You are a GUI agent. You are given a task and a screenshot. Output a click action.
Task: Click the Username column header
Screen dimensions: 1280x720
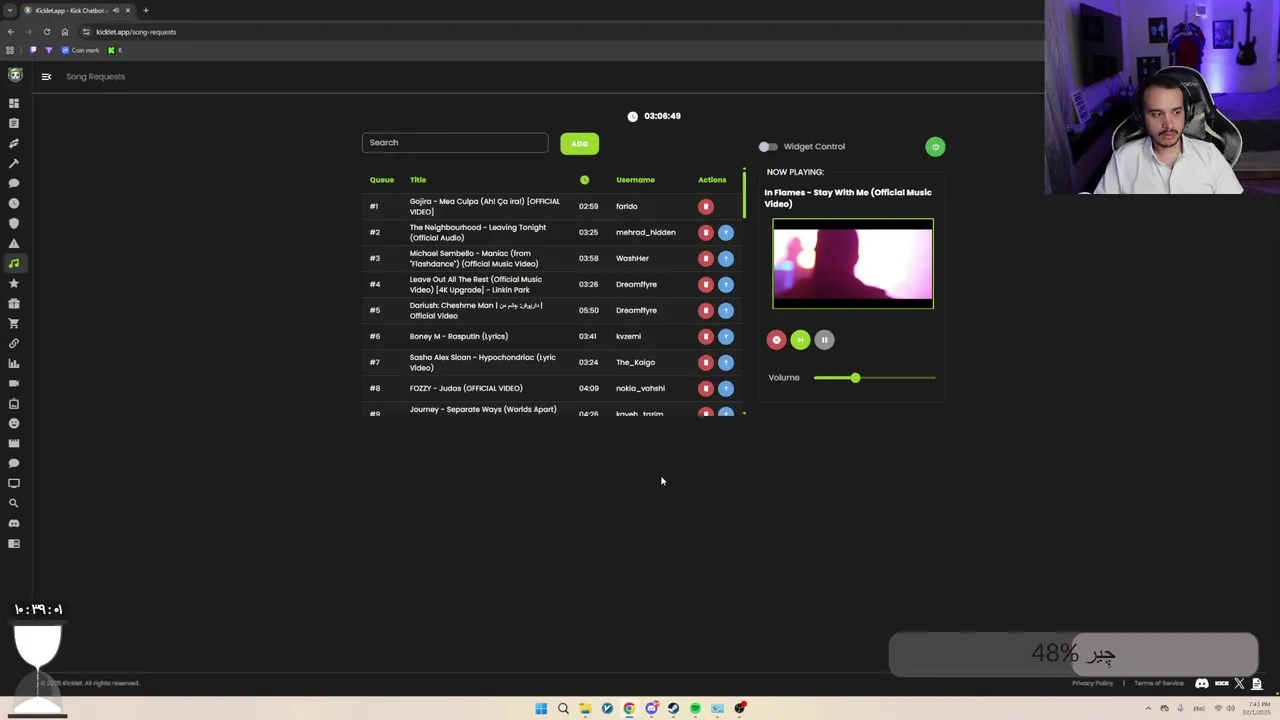(x=635, y=180)
